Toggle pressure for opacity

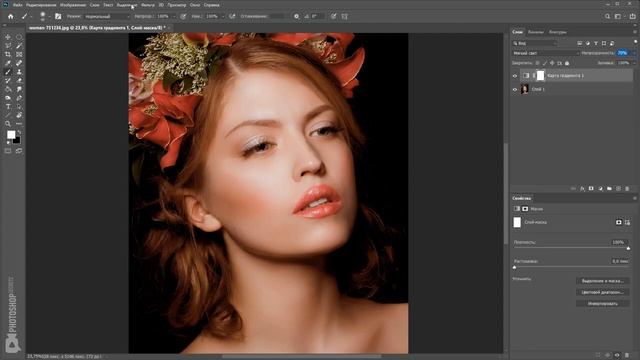(183, 16)
